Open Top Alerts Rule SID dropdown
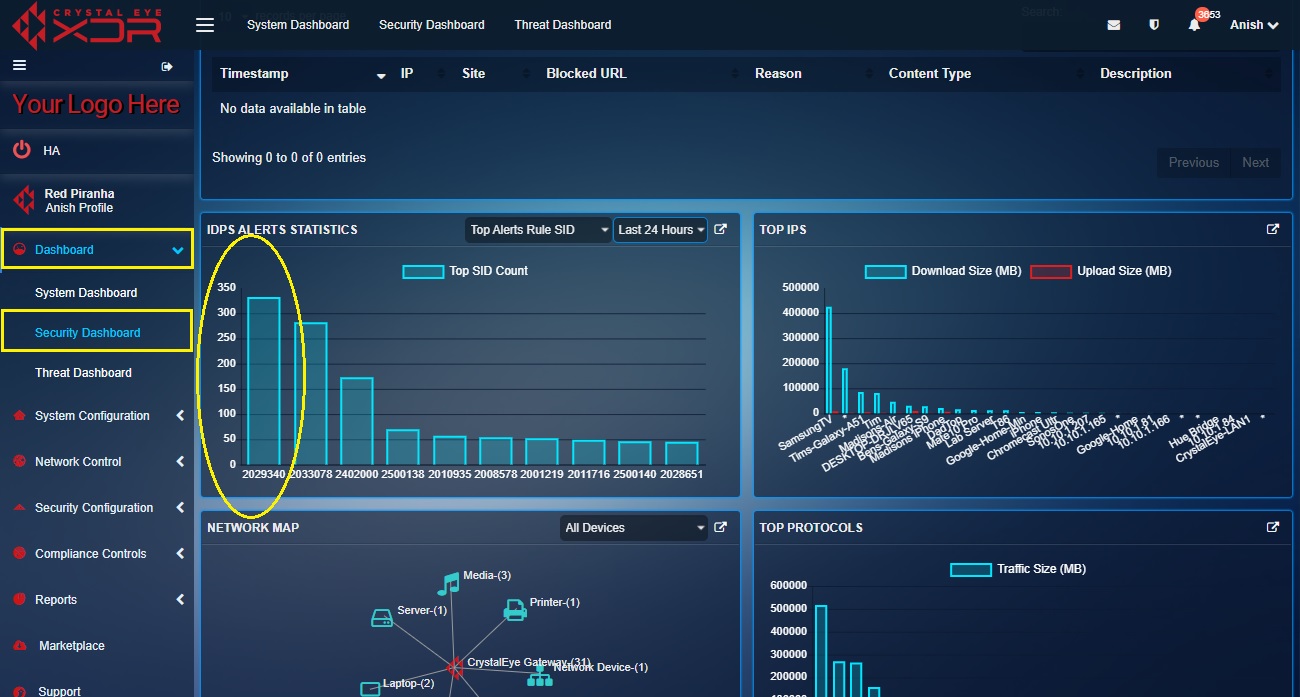 pos(539,230)
